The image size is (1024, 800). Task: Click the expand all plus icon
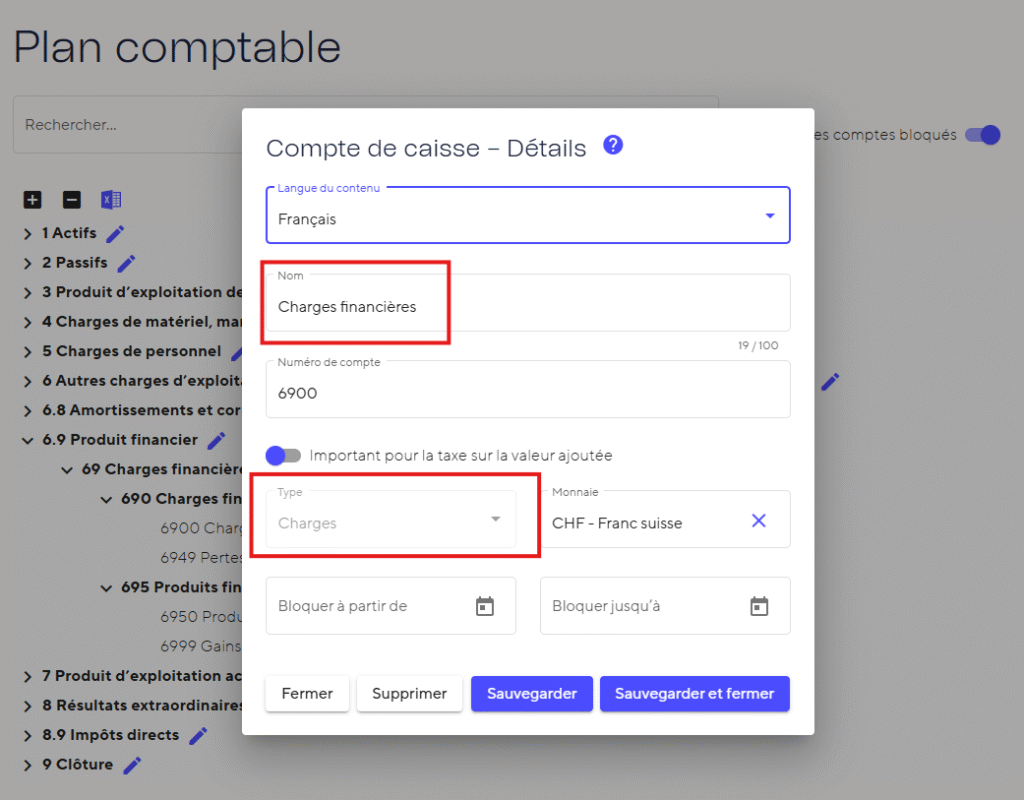click(x=33, y=200)
